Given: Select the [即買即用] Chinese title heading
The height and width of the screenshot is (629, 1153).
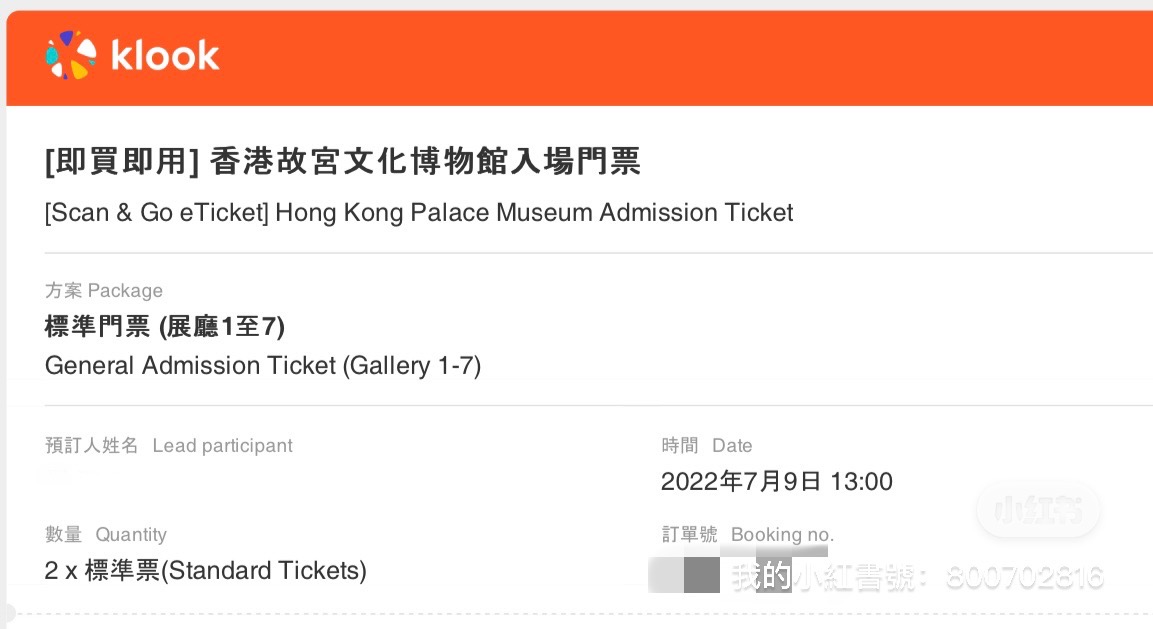Looking at the screenshot, I should pos(343,161).
